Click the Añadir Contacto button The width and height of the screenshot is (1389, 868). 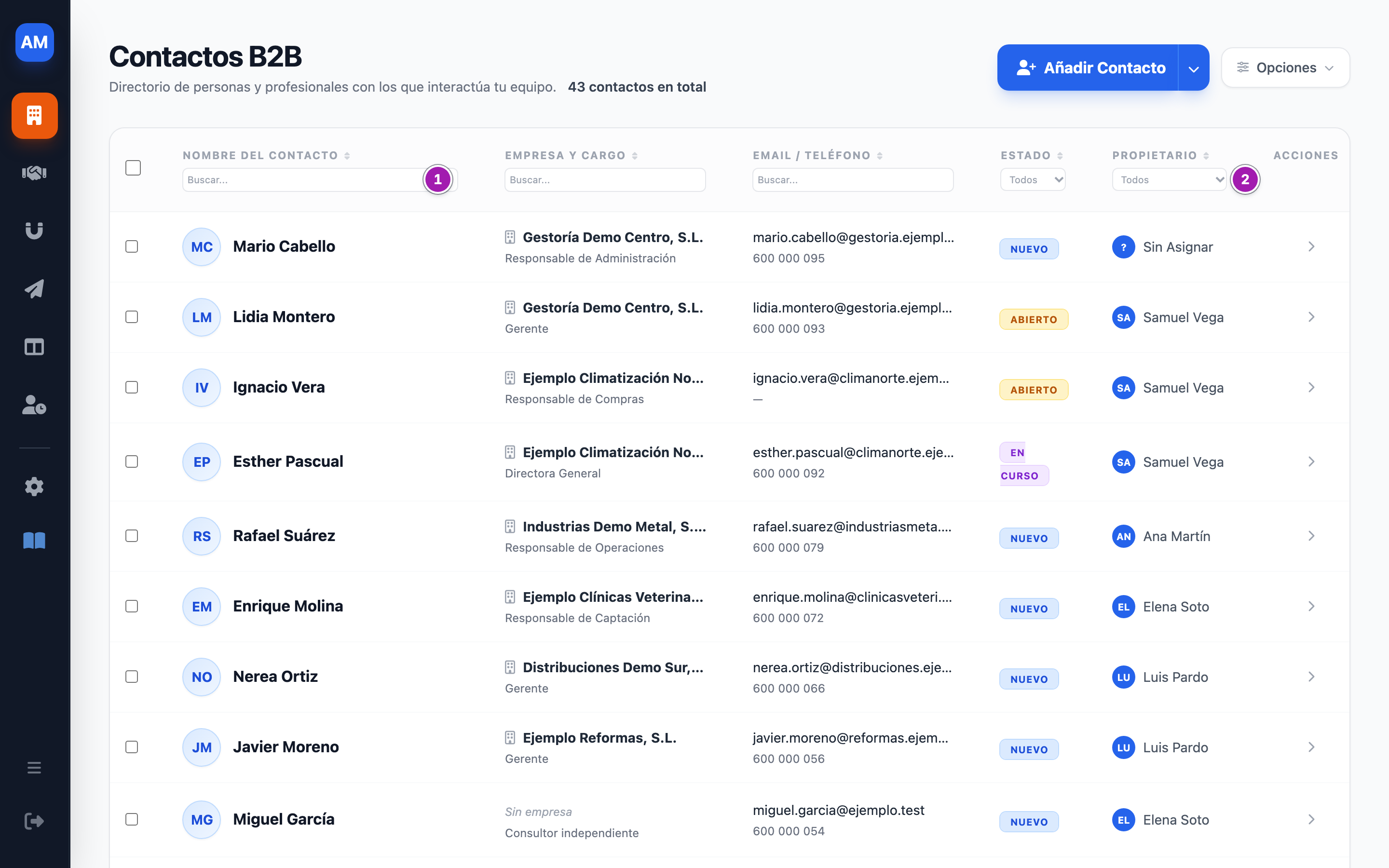click(1088, 68)
